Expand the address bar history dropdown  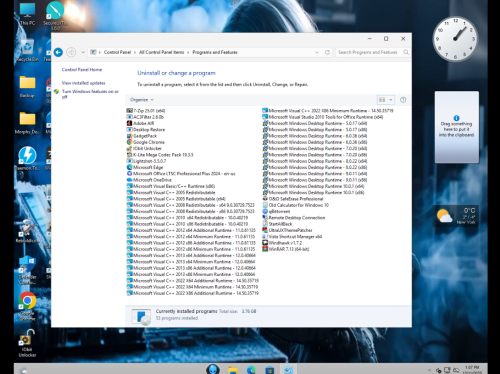pos(317,52)
